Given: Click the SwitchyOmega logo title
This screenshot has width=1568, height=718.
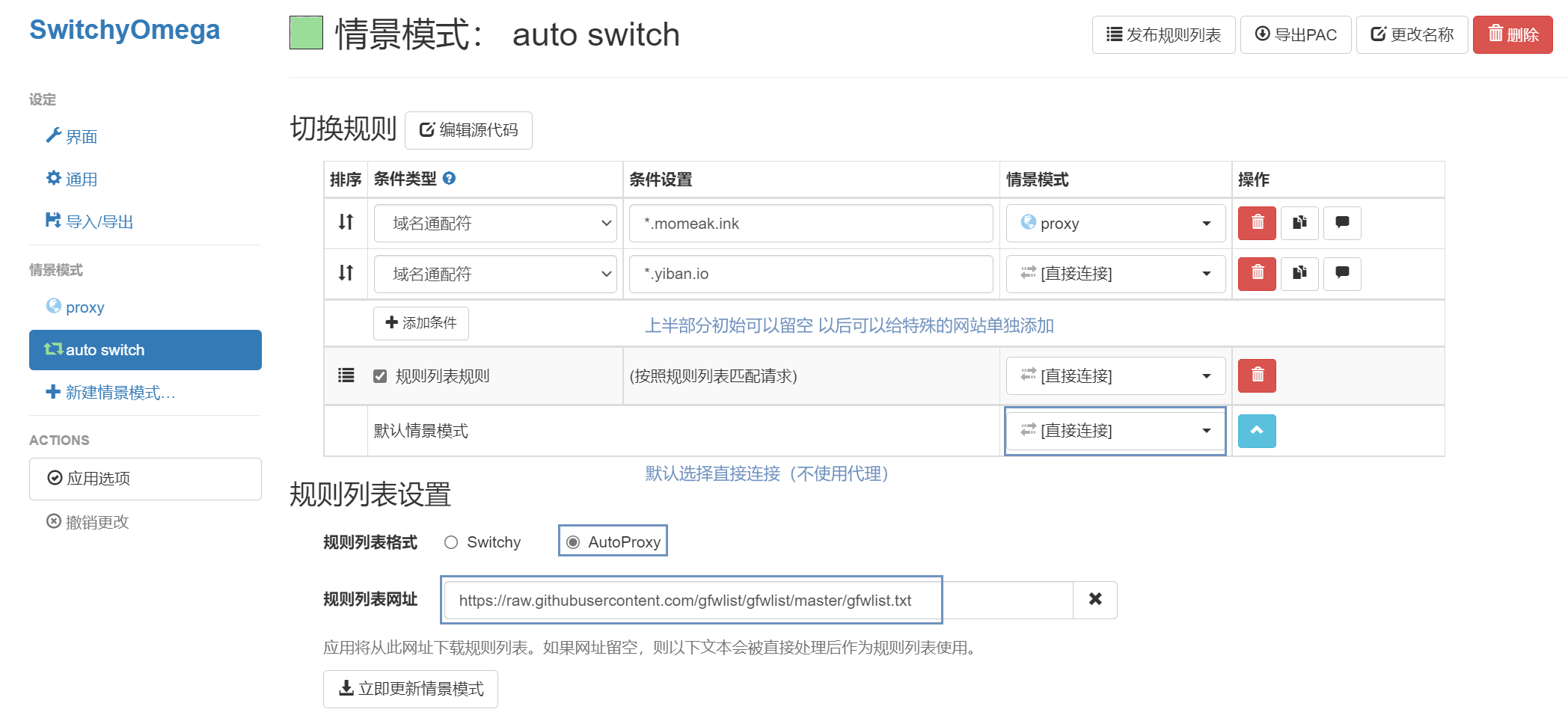Looking at the screenshot, I should click(x=124, y=30).
